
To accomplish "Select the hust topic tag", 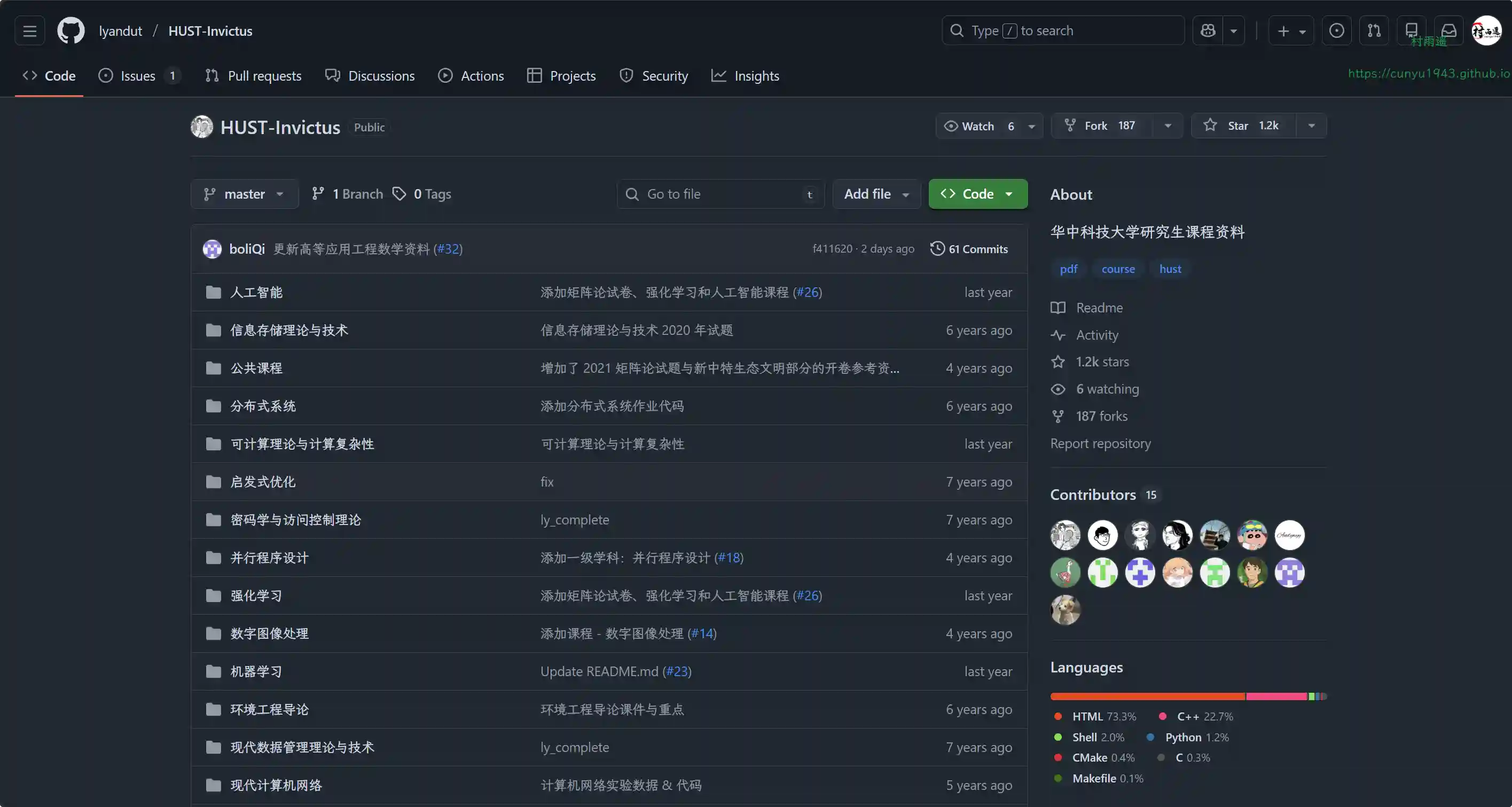I will click(x=1170, y=269).
